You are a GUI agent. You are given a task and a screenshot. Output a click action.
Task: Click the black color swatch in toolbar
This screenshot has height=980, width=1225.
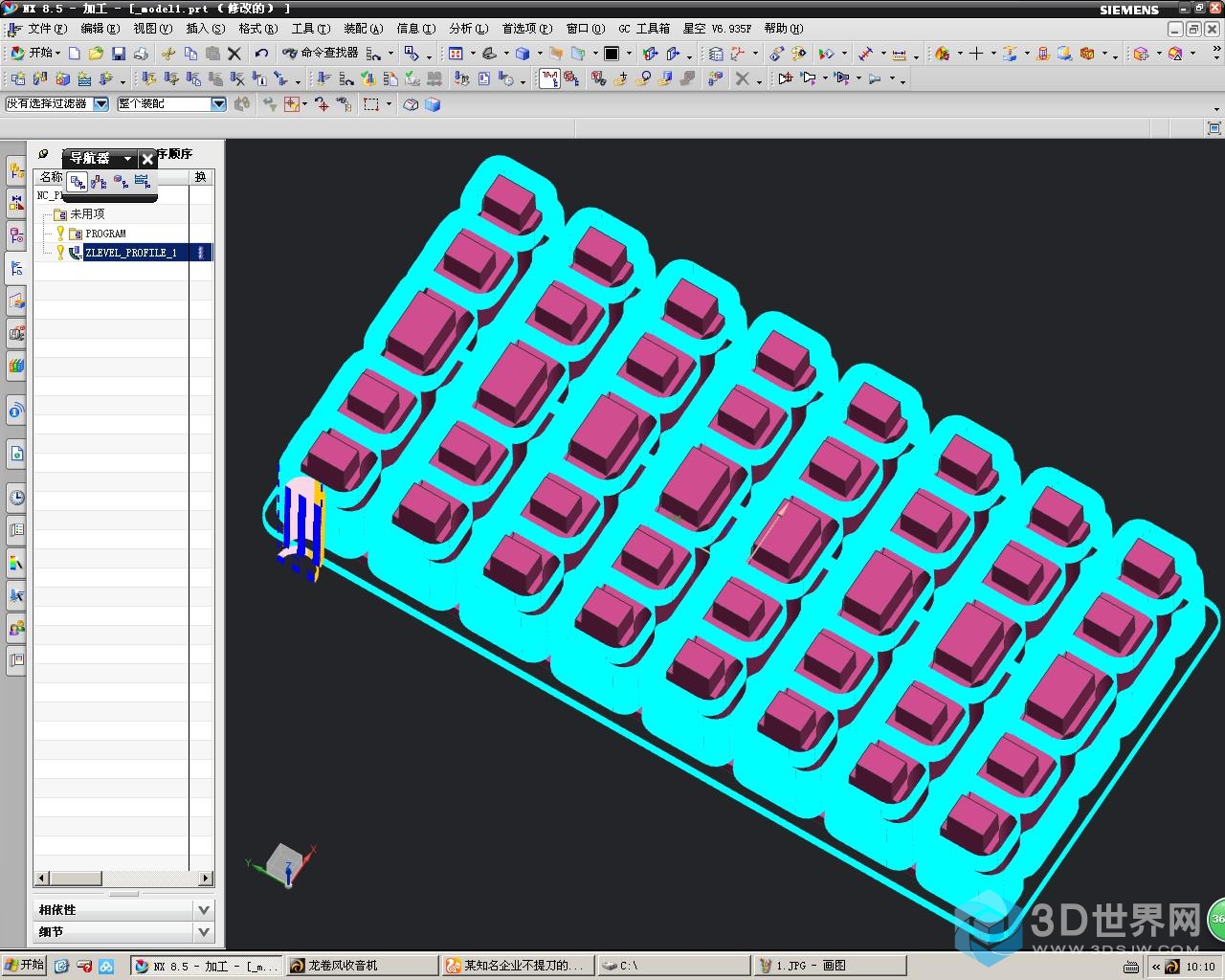[612, 54]
